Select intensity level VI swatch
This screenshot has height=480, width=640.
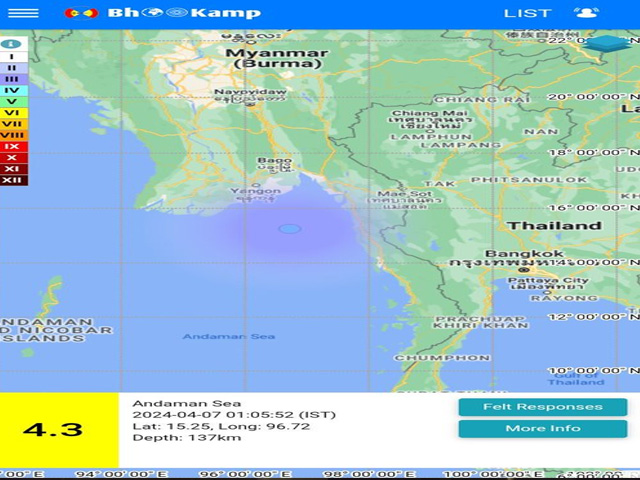pyautogui.click(x=12, y=113)
